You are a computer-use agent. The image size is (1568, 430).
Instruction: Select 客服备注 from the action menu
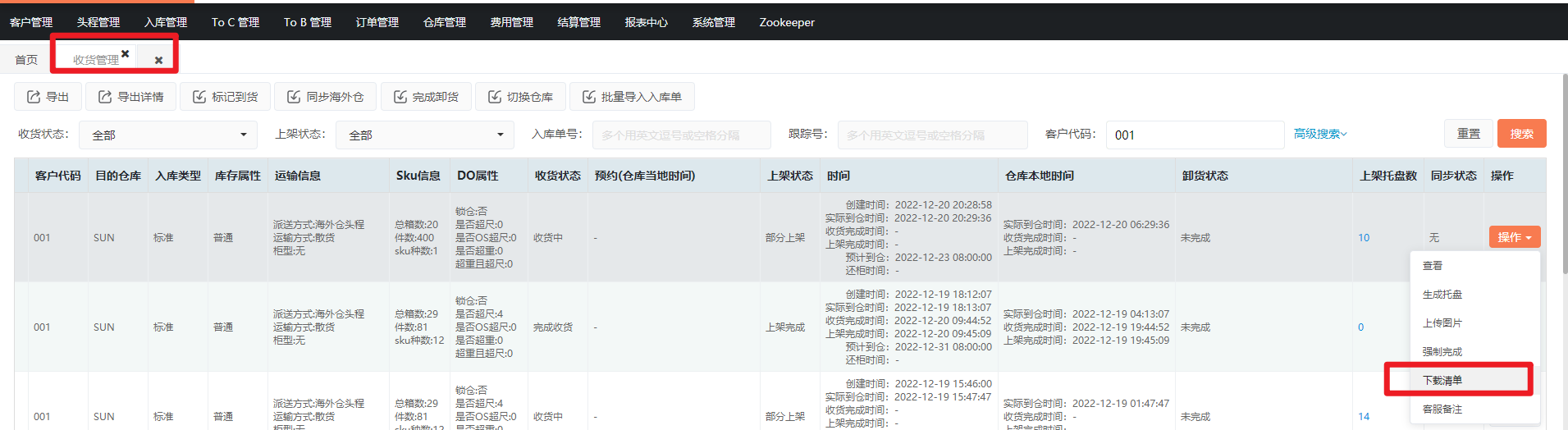point(1474,409)
